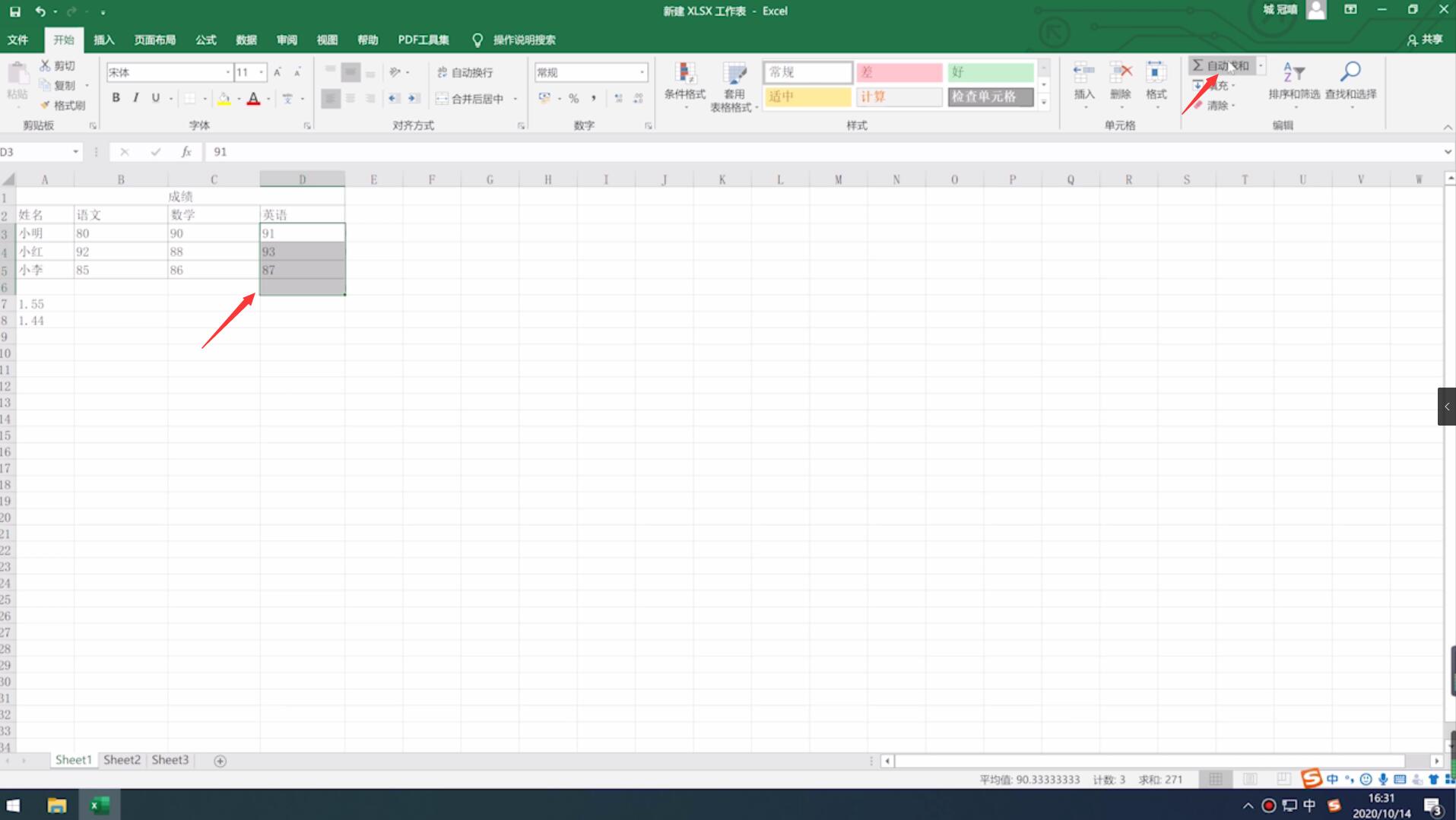Increase font size with the large A icon
Image resolution: width=1456 pixels, height=820 pixels.
point(278,72)
